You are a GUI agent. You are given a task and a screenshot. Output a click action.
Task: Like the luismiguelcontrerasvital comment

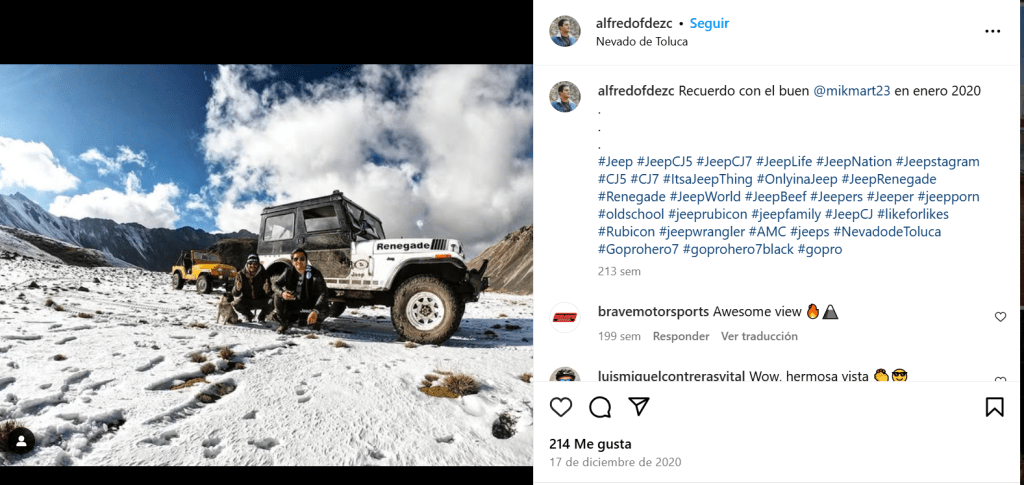[1000, 379]
